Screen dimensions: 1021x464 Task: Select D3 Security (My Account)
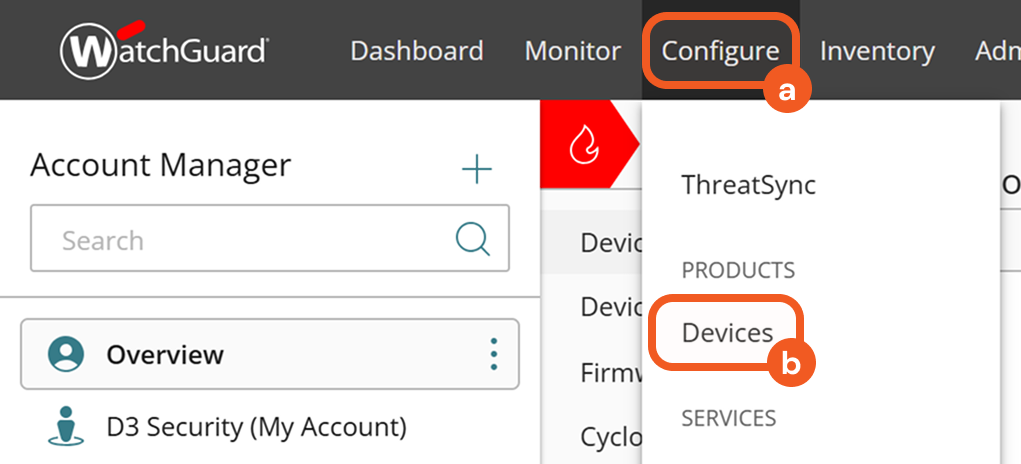pos(256,427)
